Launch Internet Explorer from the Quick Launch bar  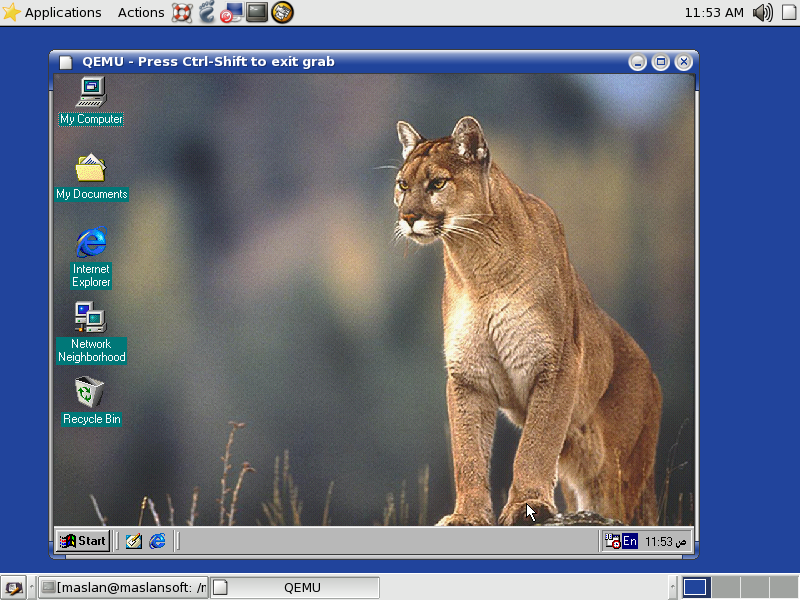click(x=158, y=540)
